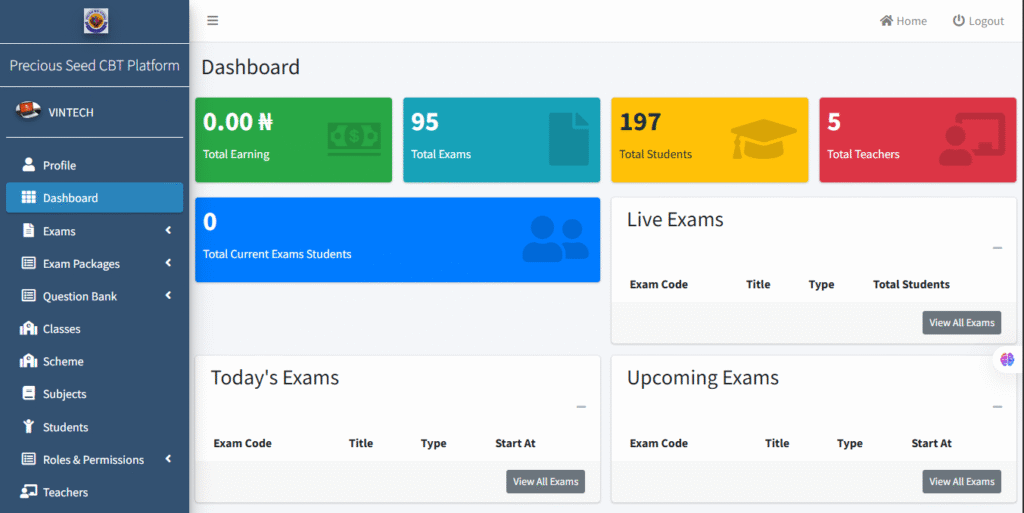Screen dimensions: 1024x513
Task: Click View All Exams under Live Exams
Action: point(961,323)
